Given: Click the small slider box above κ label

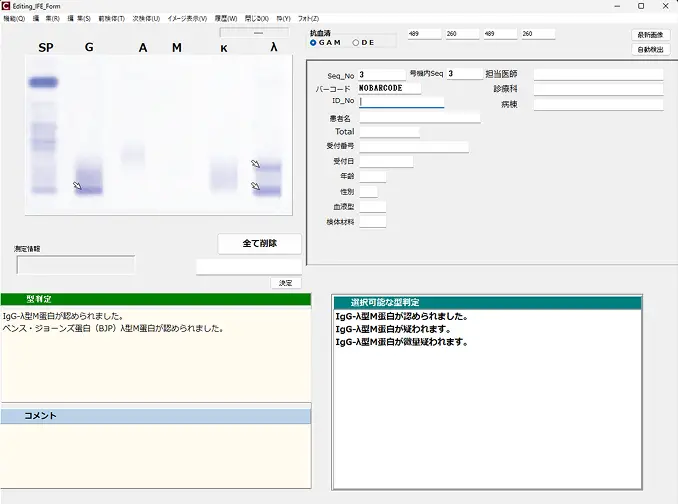Looking at the screenshot, I should [x=254, y=32].
